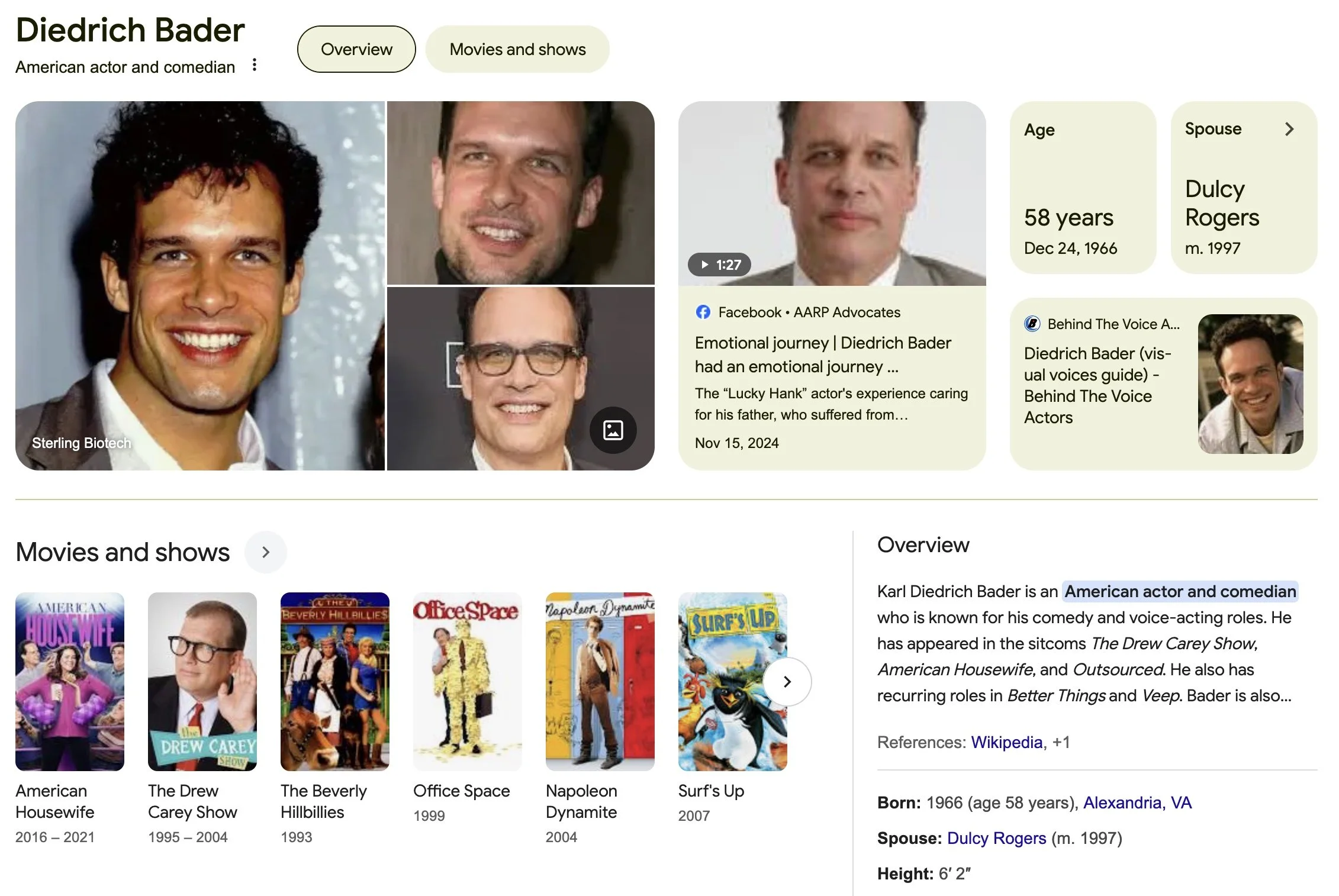This screenshot has height=896, width=1339.
Task: Click Behind The Voice Actors site icon
Action: [x=1032, y=324]
